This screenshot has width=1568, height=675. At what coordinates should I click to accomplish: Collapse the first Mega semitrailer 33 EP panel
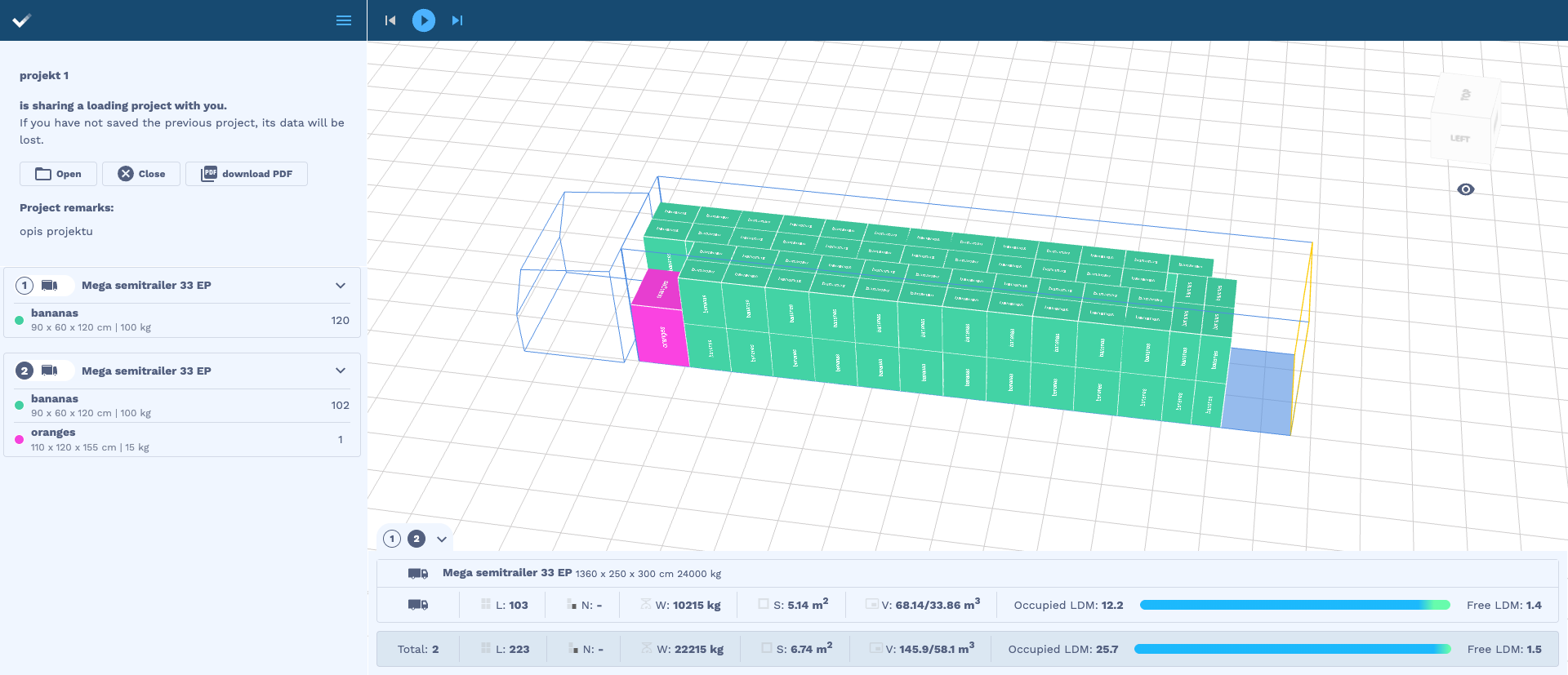coord(341,286)
